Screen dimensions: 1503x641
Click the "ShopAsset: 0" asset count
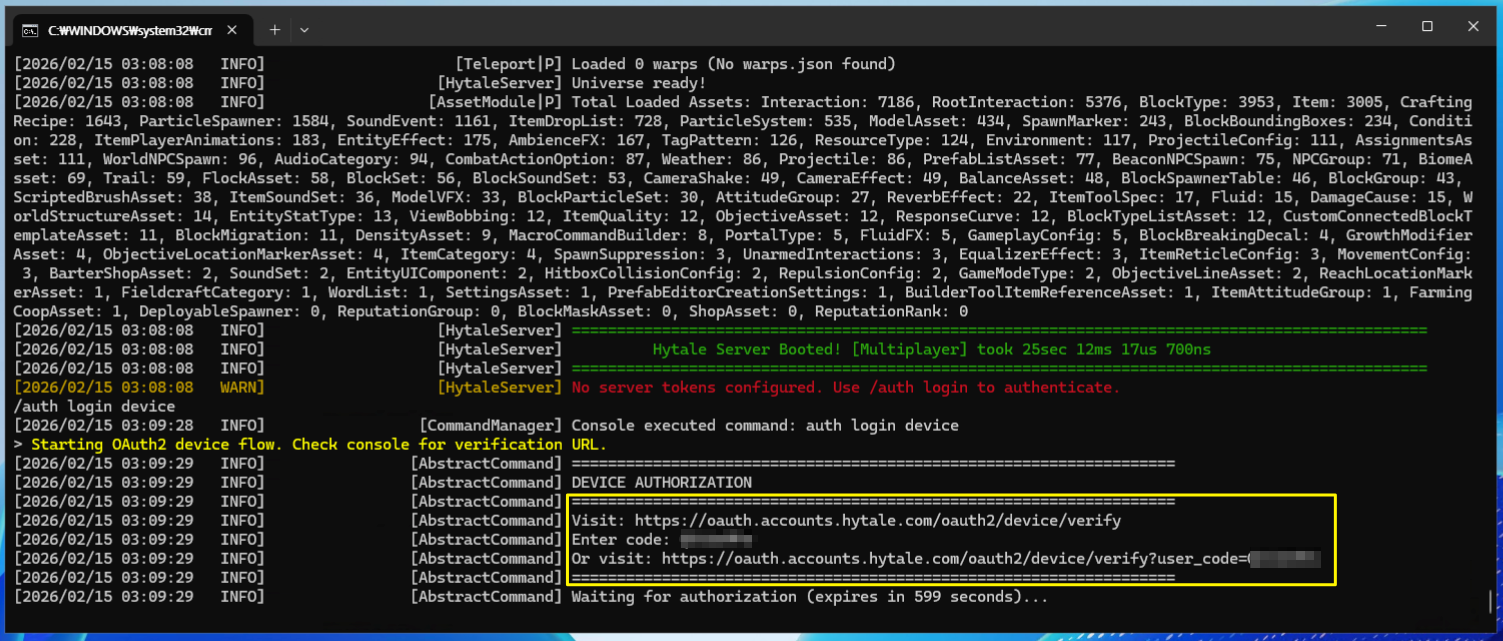741,311
